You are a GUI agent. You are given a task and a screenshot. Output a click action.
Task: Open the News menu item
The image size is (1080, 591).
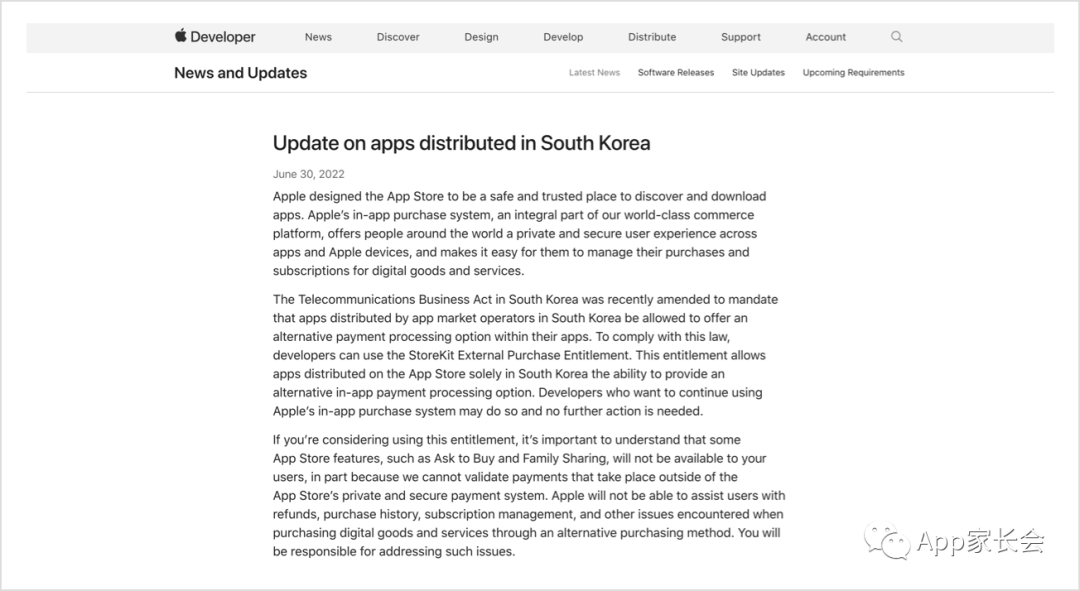click(x=318, y=37)
